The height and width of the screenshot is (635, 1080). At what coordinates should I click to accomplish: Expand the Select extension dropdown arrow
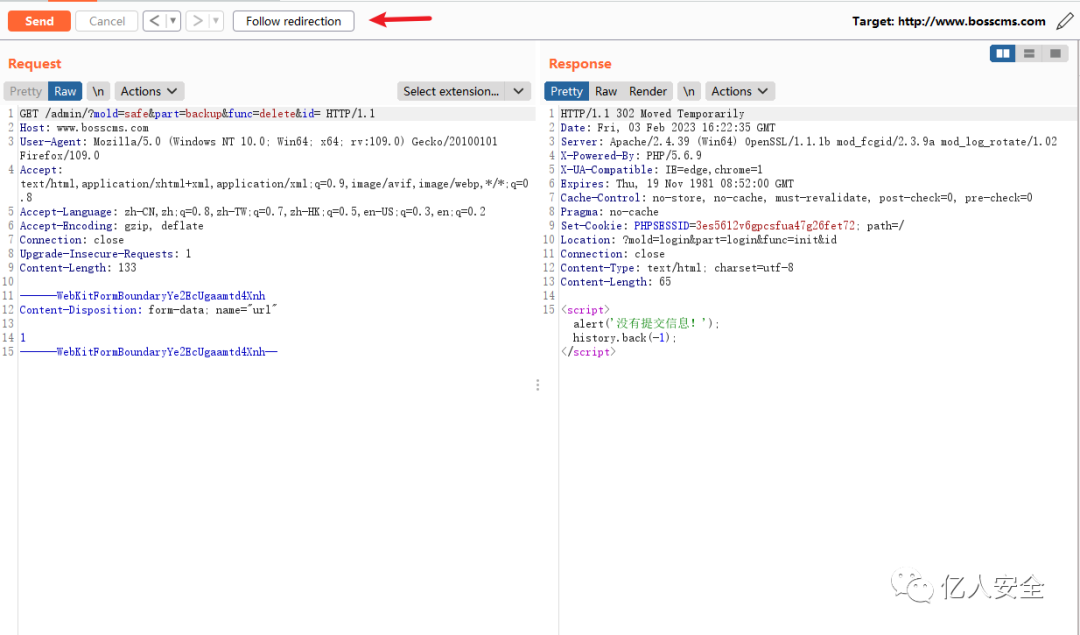coord(518,91)
